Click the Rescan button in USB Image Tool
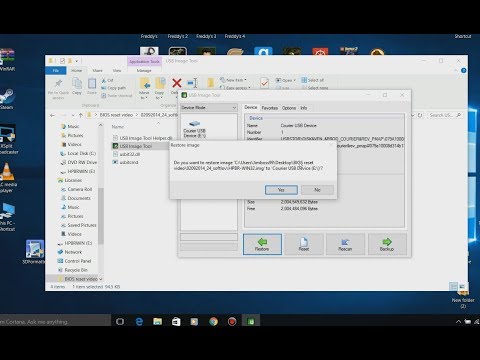This screenshot has height=360, width=480. coord(345,244)
